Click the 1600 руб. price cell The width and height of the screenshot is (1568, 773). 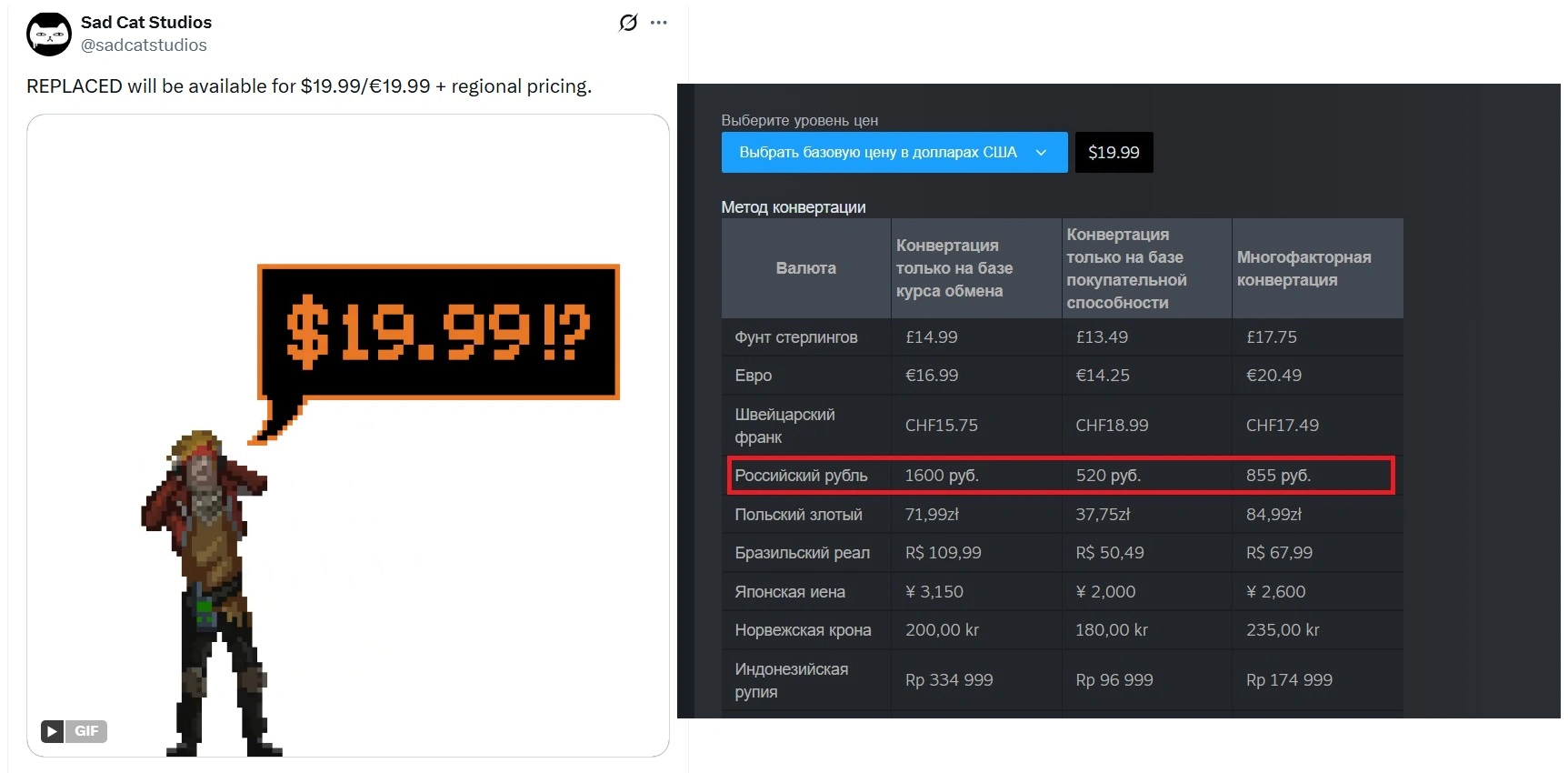pyautogui.click(x=942, y=476)
